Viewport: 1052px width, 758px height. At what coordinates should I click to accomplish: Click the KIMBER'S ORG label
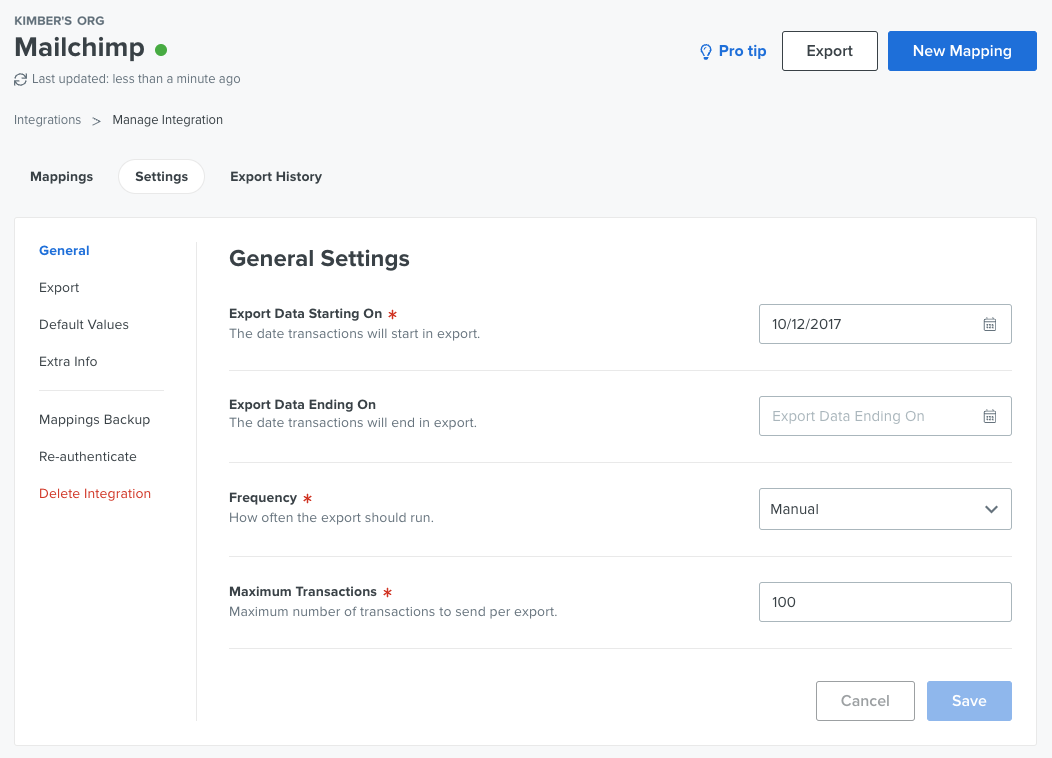point(59,21)
